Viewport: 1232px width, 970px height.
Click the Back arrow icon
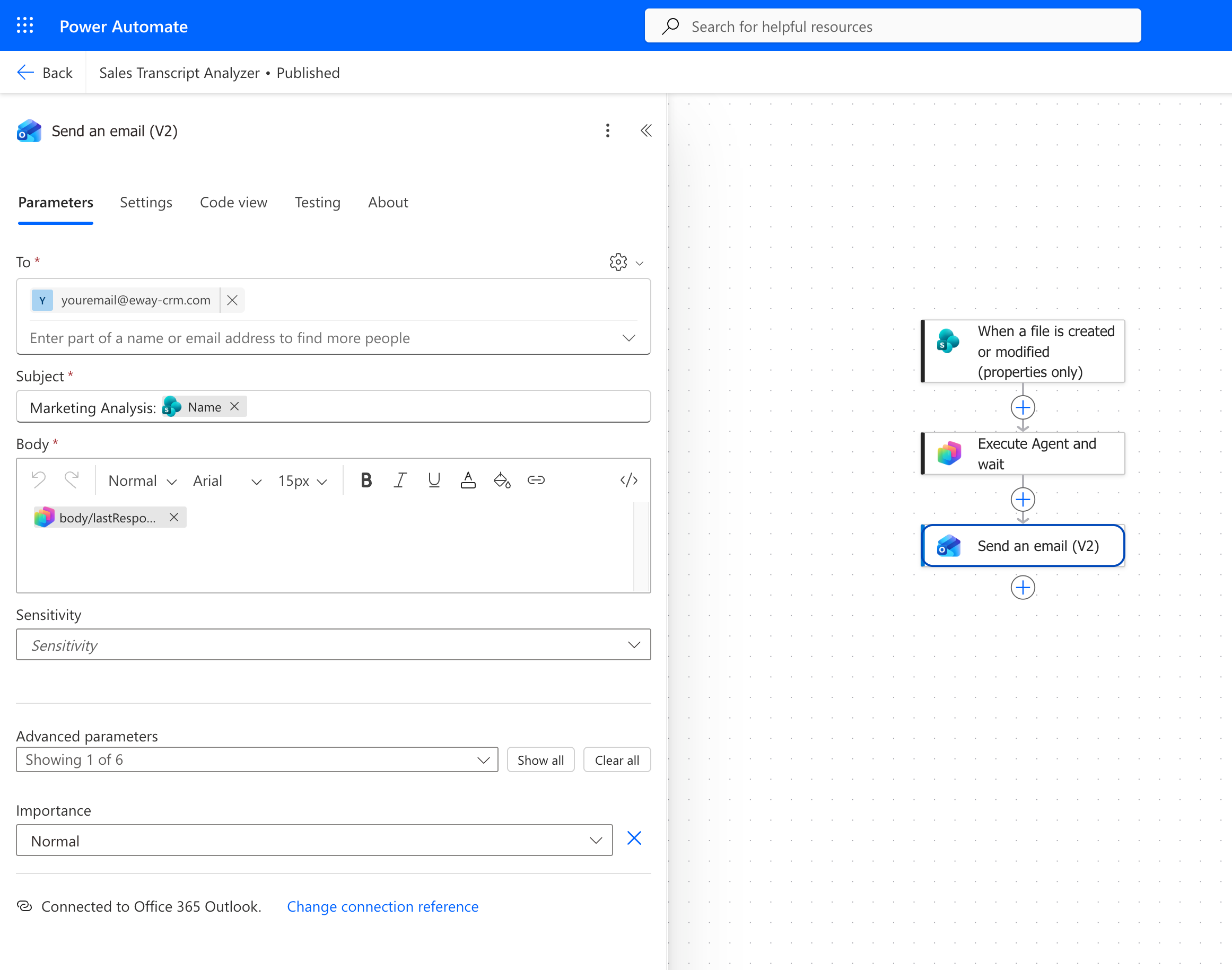[x=25, y=73]
